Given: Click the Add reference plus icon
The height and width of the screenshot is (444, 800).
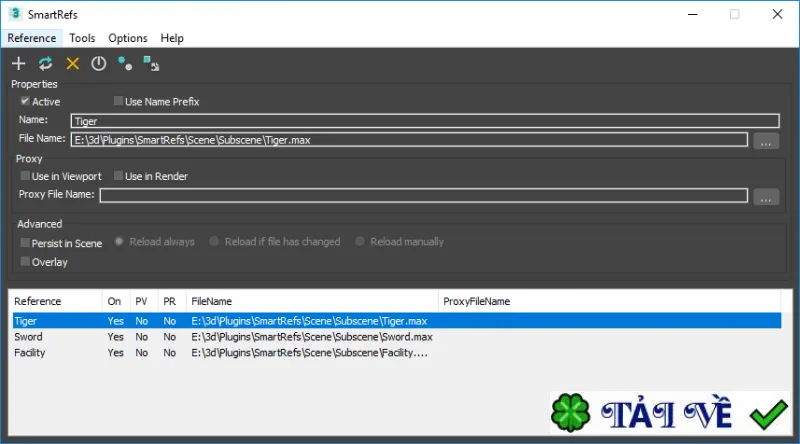Looking at the screenshot, I should [x=18, y=64].
